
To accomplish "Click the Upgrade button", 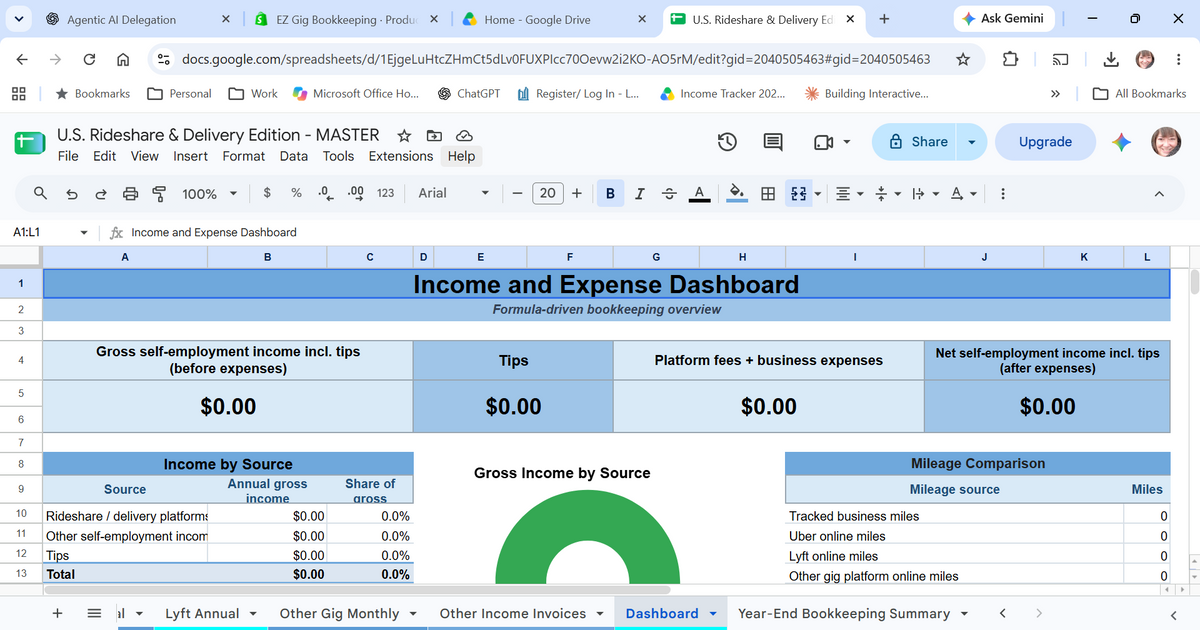I will pyautogui.click(x=1045, y=142).
